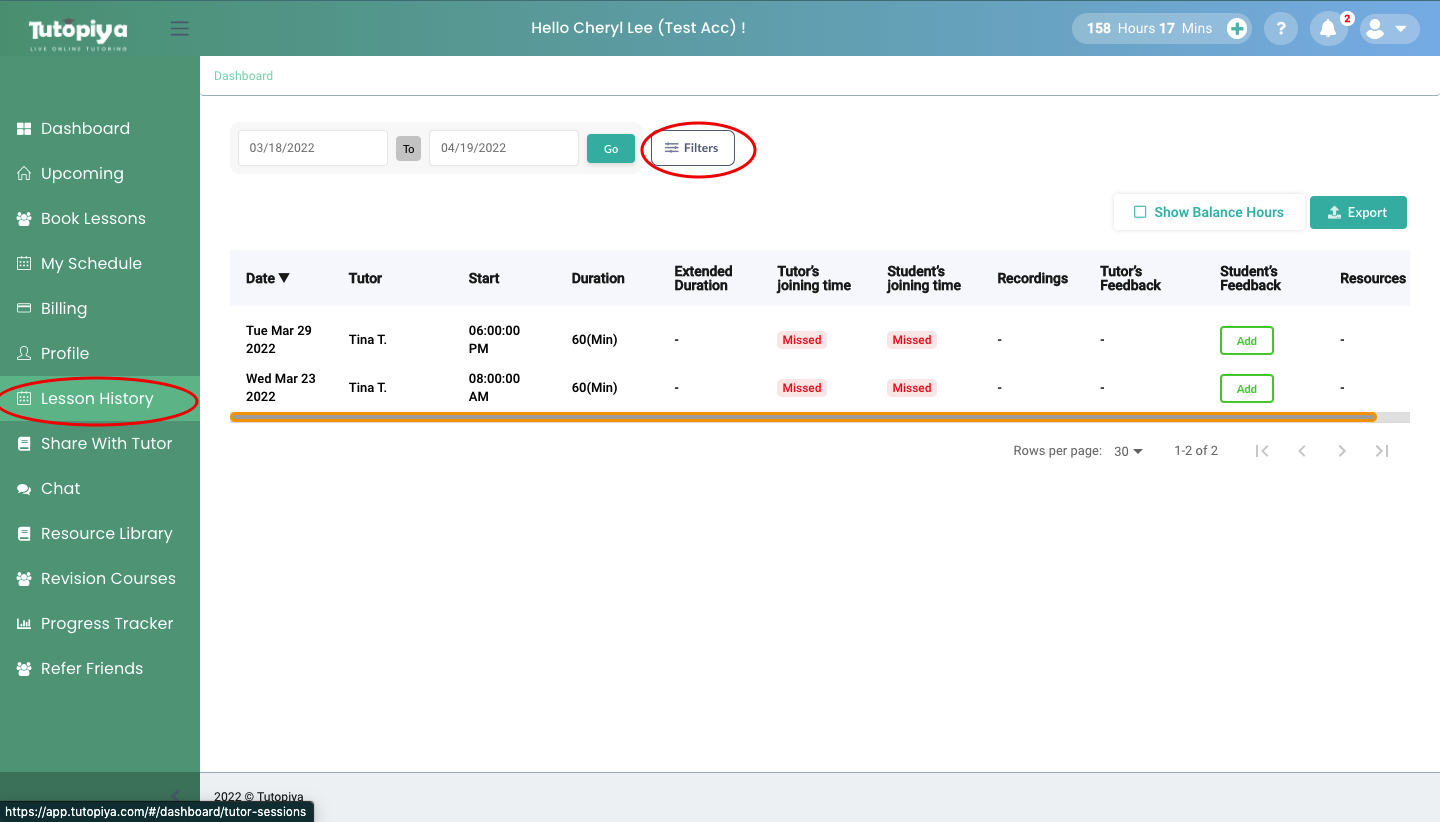Open Book Lessons in sidebar
1440x822 pixels.
click(93, 218)
